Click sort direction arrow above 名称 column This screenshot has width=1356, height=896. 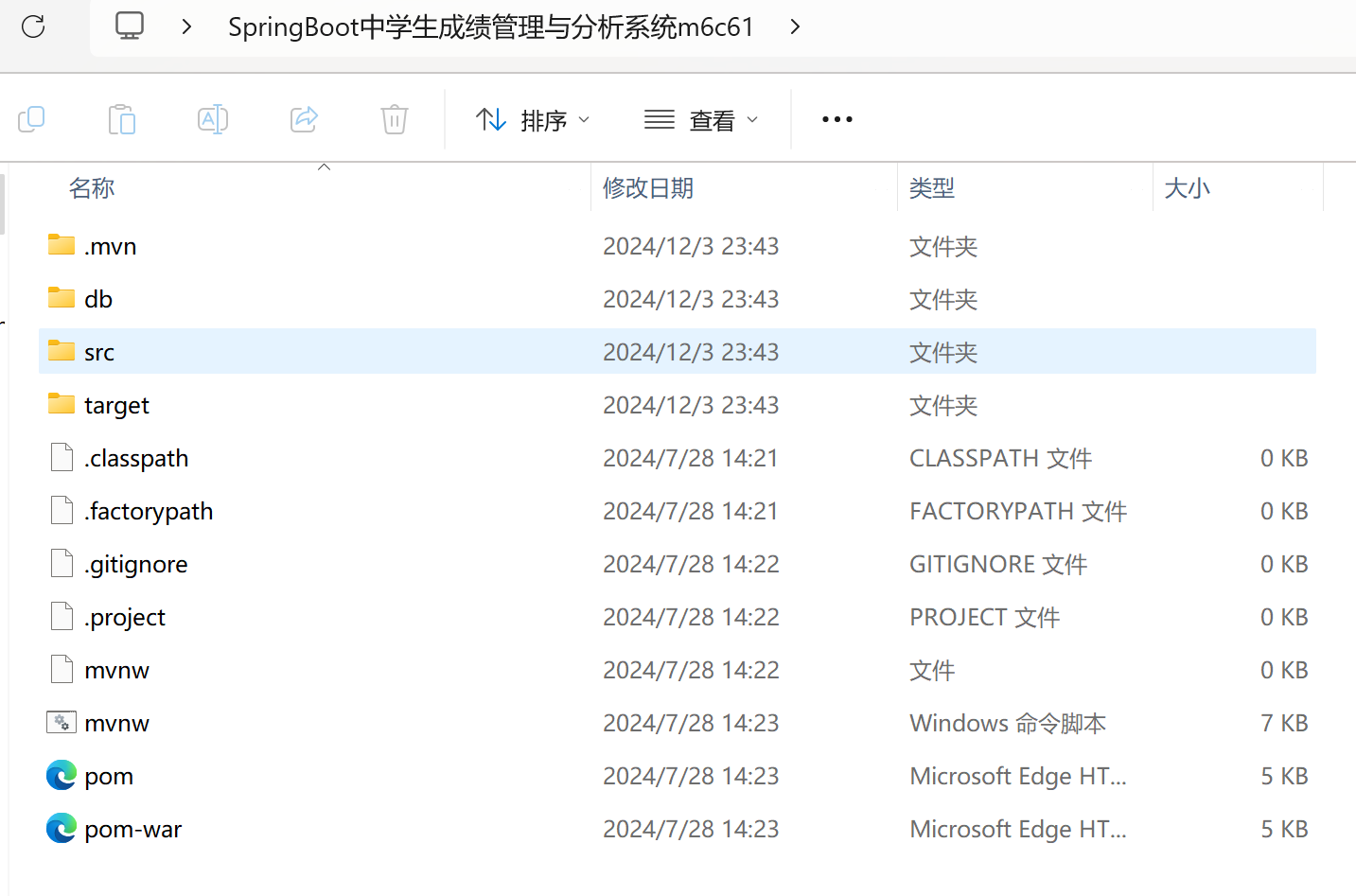tap(325, 167)
